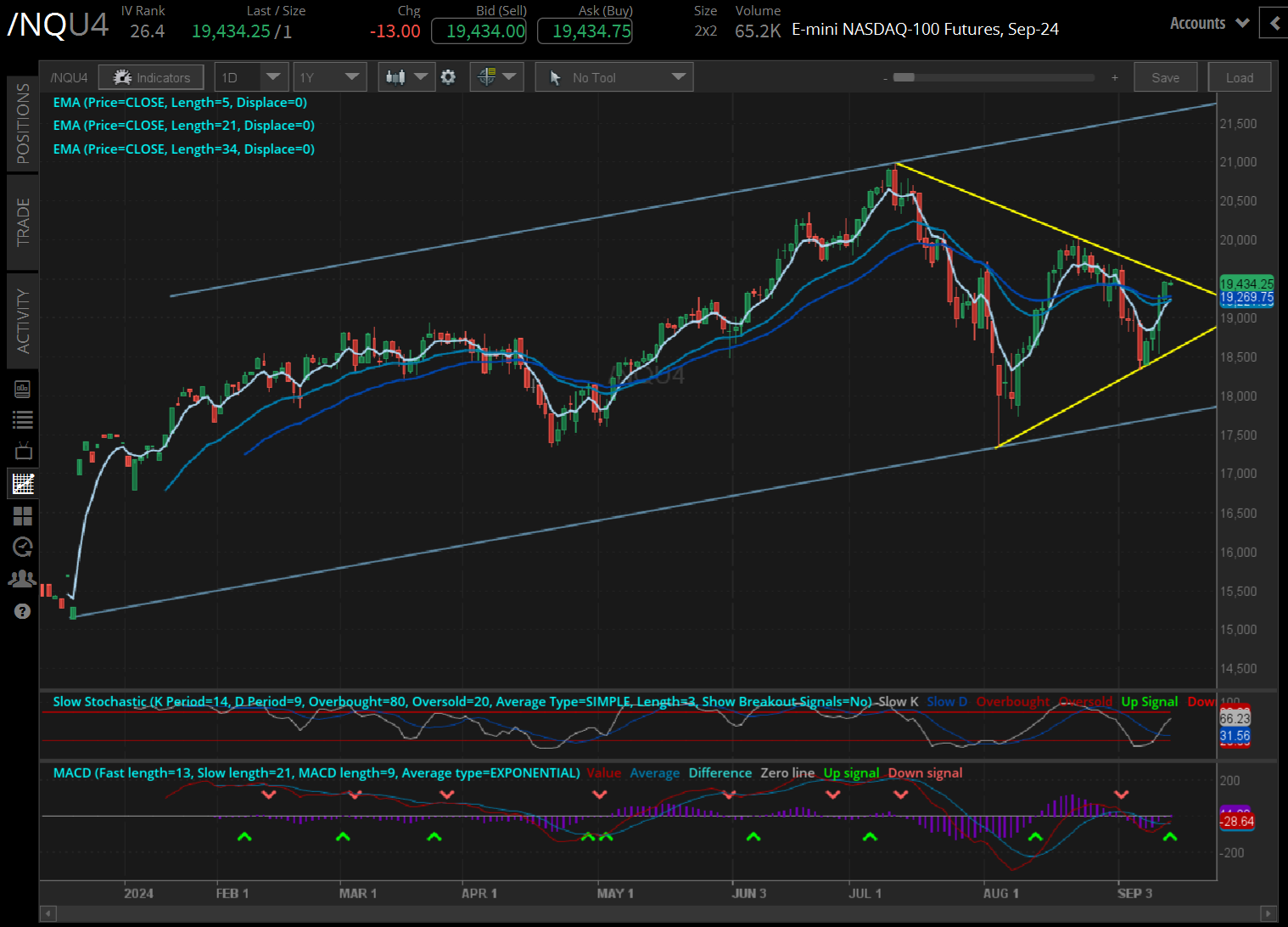Open the POSITIONS tab
This screenshot has height=927, width=1288.
point(23,122)
